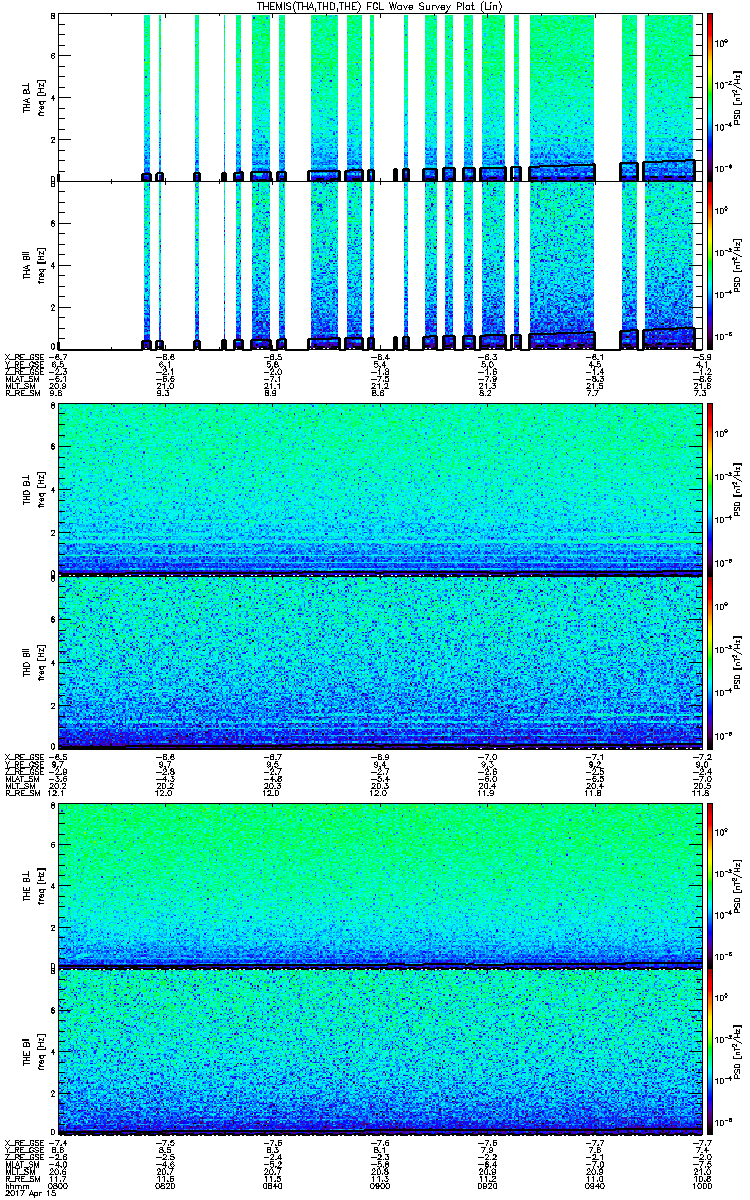
Task: Click PSD label beside THE B-parallel color bar
Action: [739, 1052]
